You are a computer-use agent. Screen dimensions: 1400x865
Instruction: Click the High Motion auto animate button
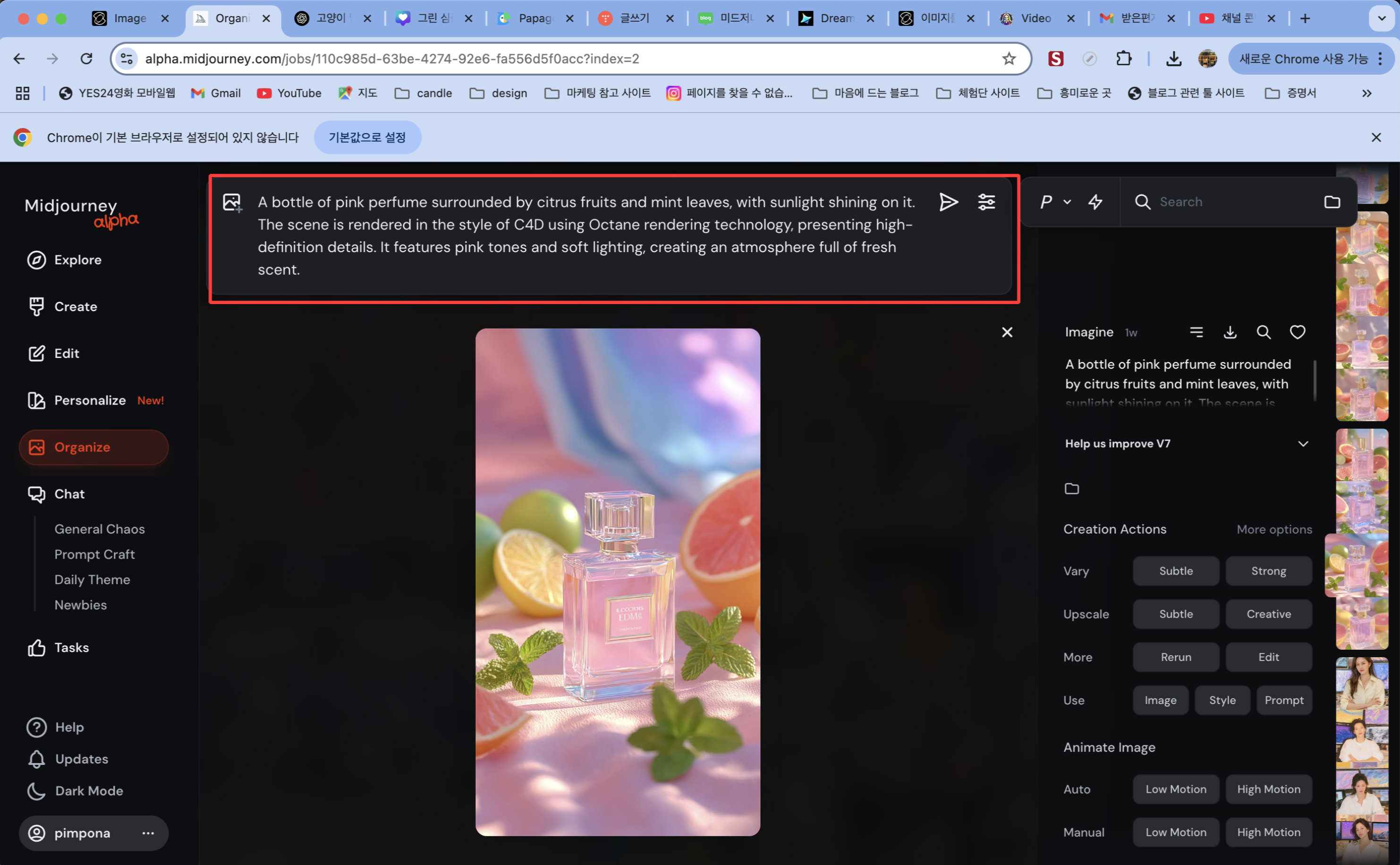[x=1268, y=789]
